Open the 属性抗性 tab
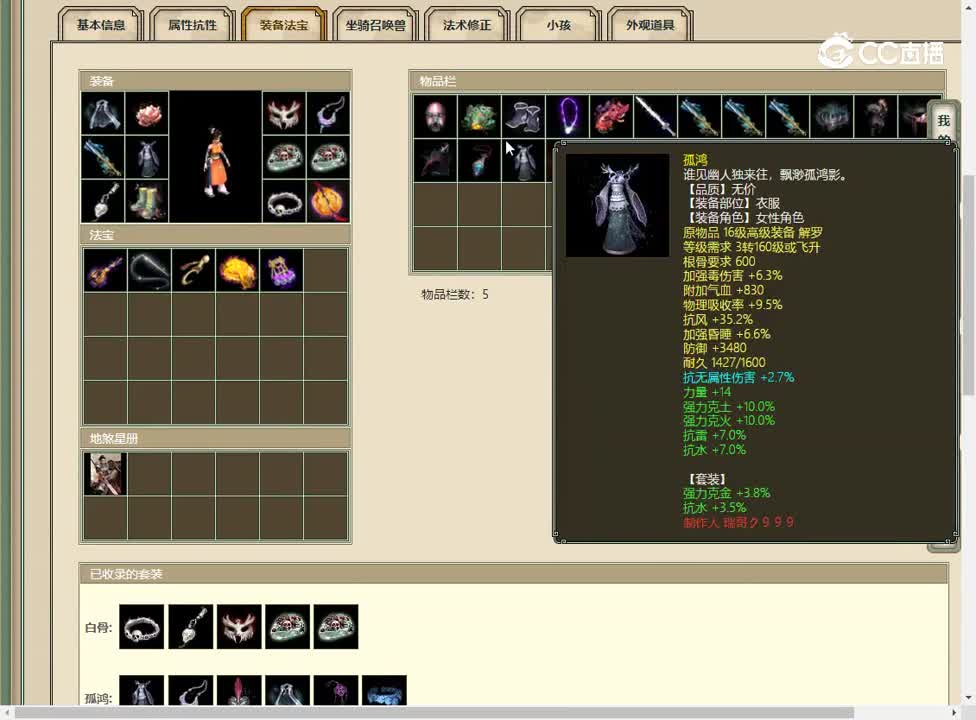Image resolution: width=976 pixels, height=720 pixels. [194, 27]
